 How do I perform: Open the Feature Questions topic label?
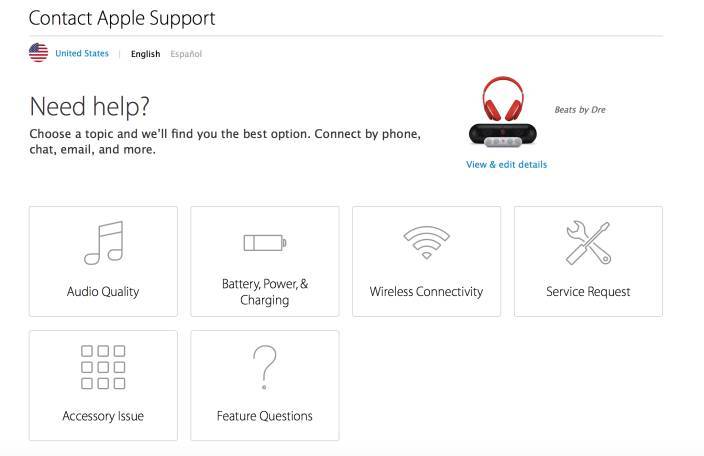tap(265, 416)
